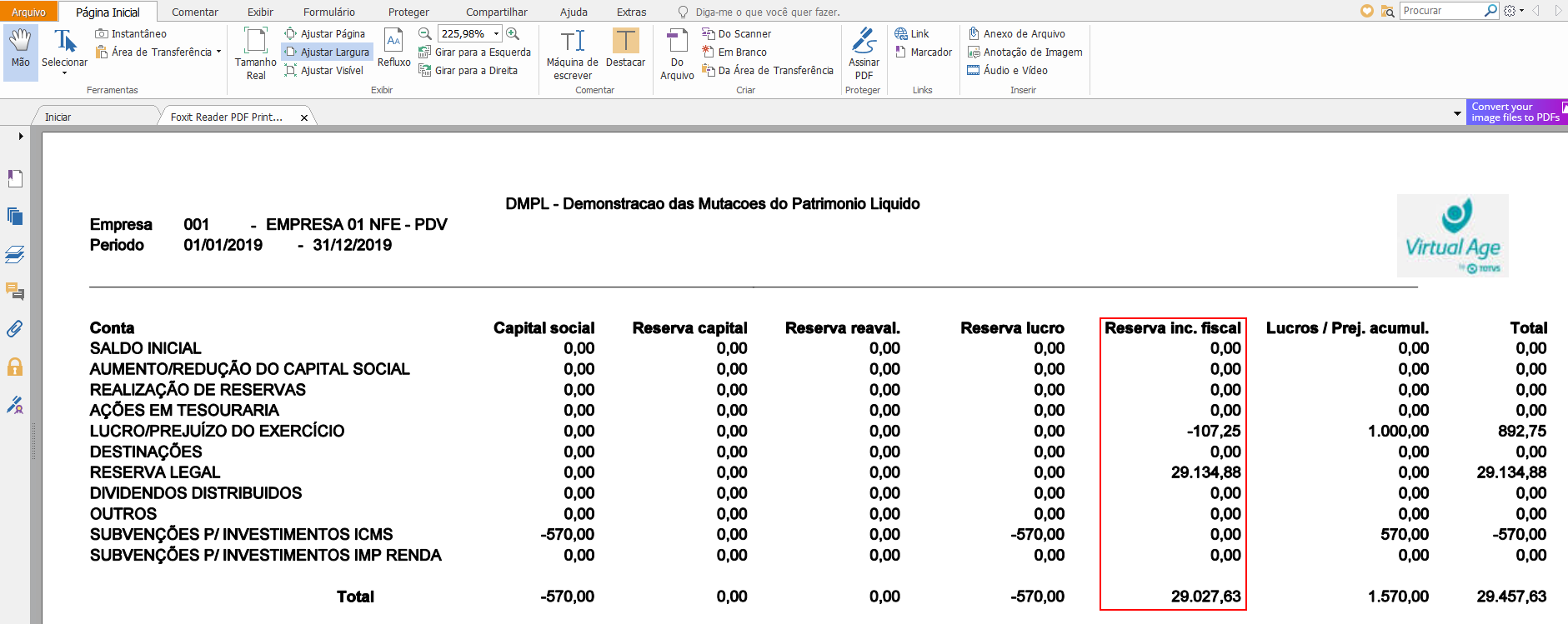This screenshot has height=624, width=1568.
Task: Open the zoom percentage dropdown
Action: click(497, 34)
